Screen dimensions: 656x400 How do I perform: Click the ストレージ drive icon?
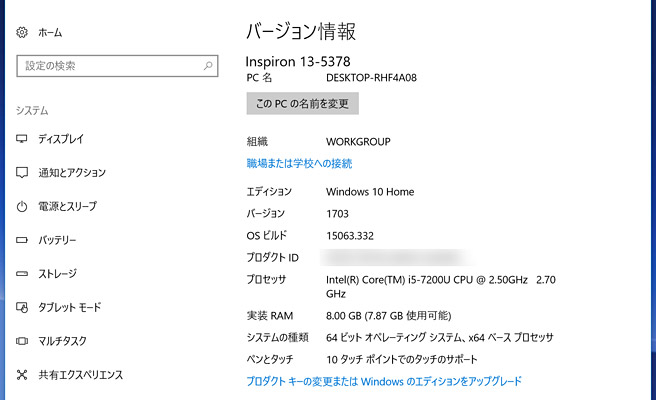click(22, 274)
